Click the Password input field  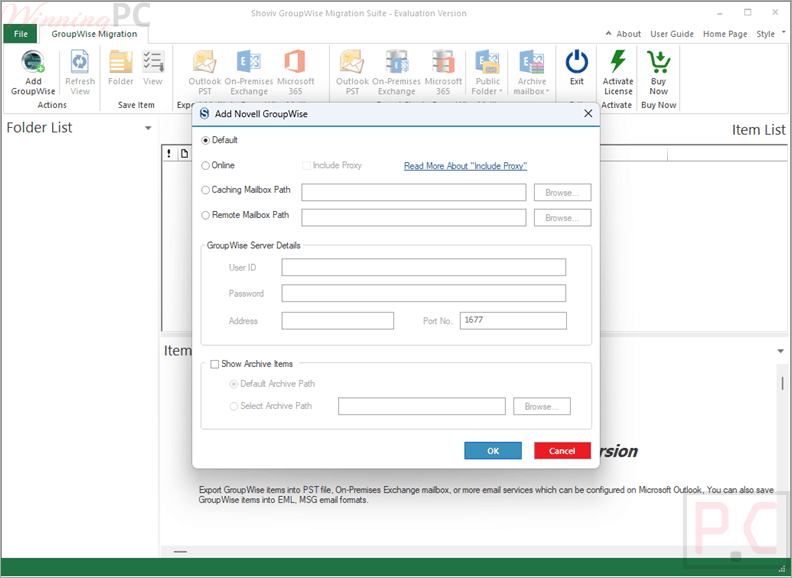(x=423, y=293)
